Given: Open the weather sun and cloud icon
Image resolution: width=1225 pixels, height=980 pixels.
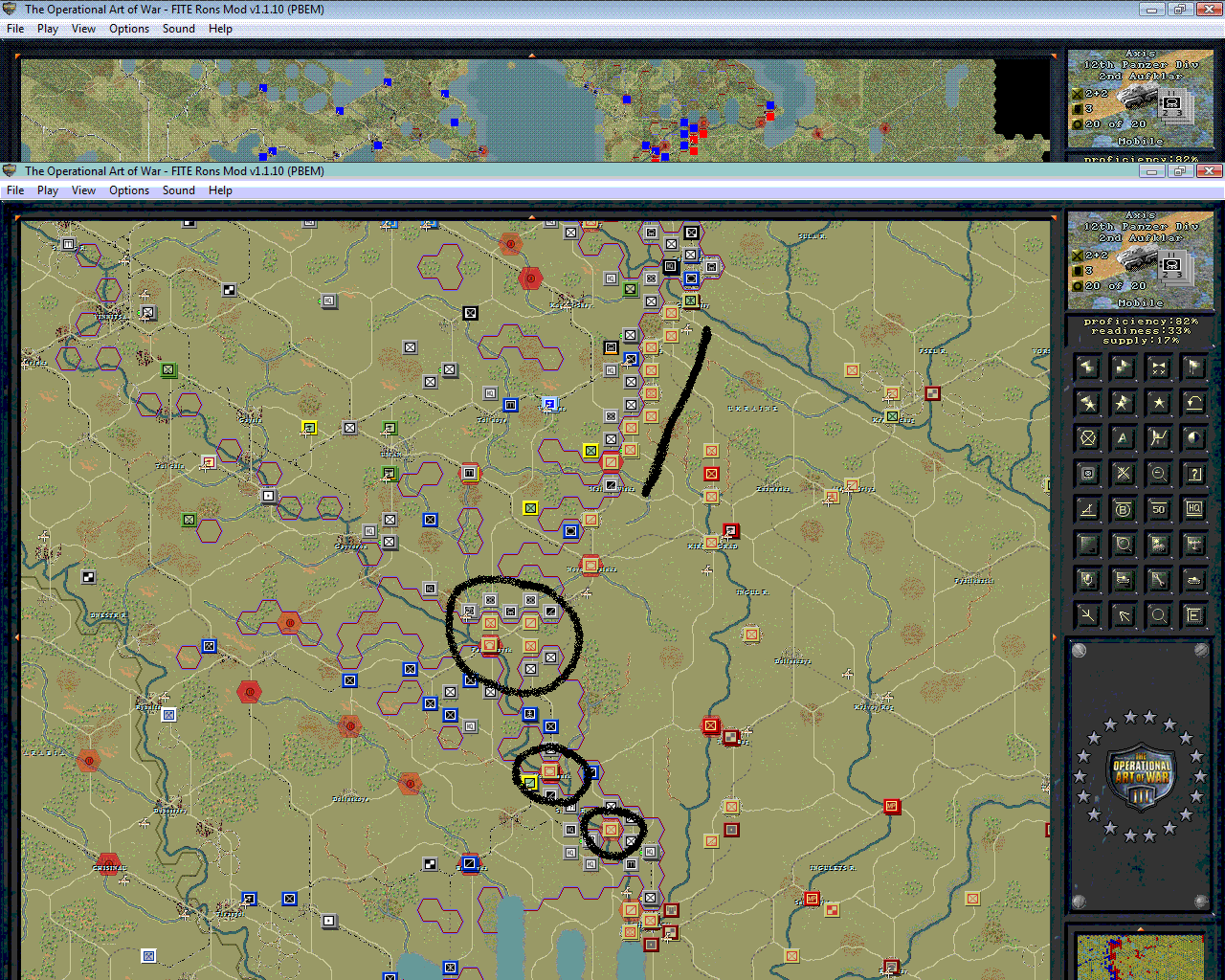Looking at the screenshot, I should coord(1159,545).
